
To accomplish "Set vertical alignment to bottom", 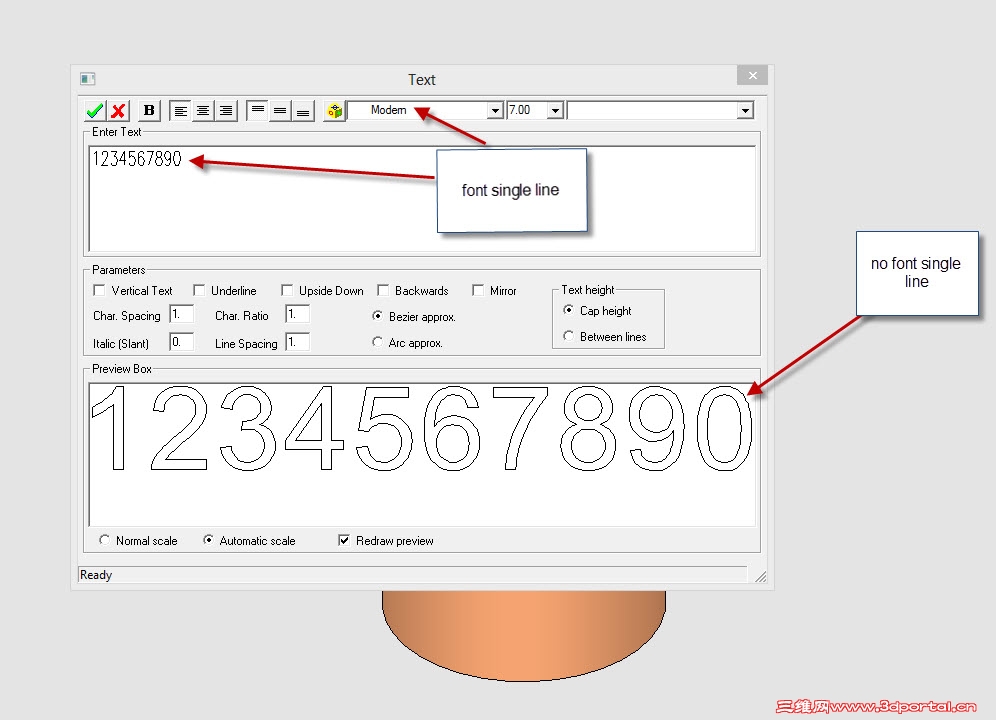I will pyautogui.click(x=303, y=111).
